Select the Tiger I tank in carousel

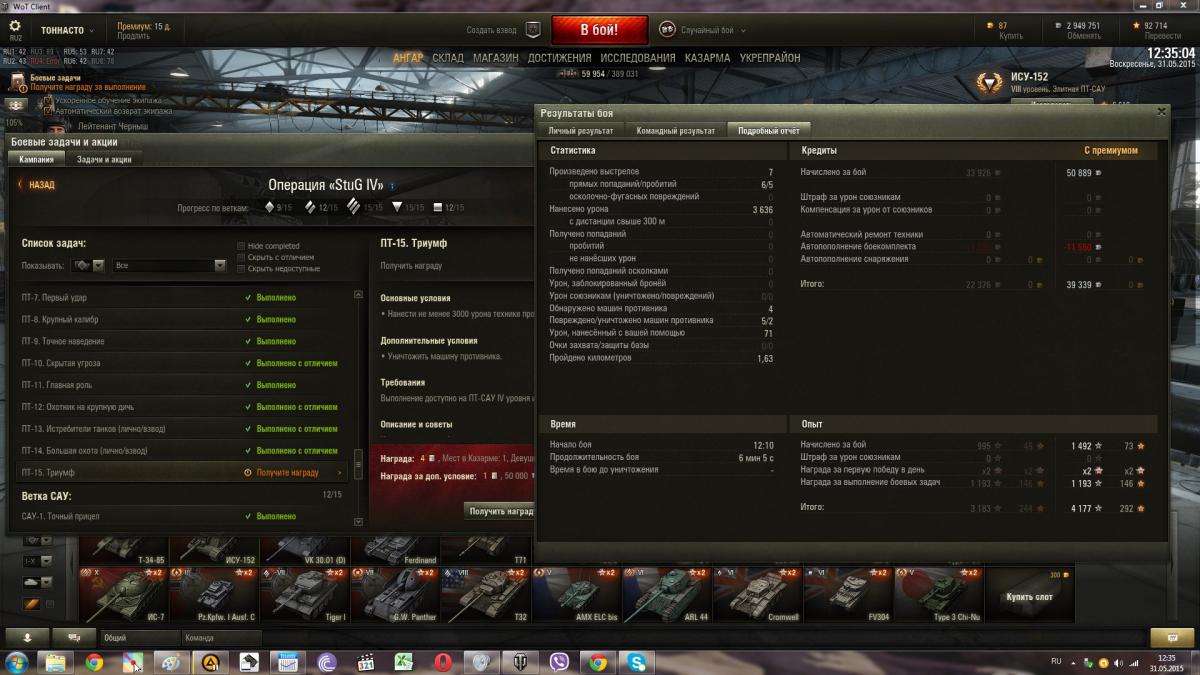coord(305,596)
